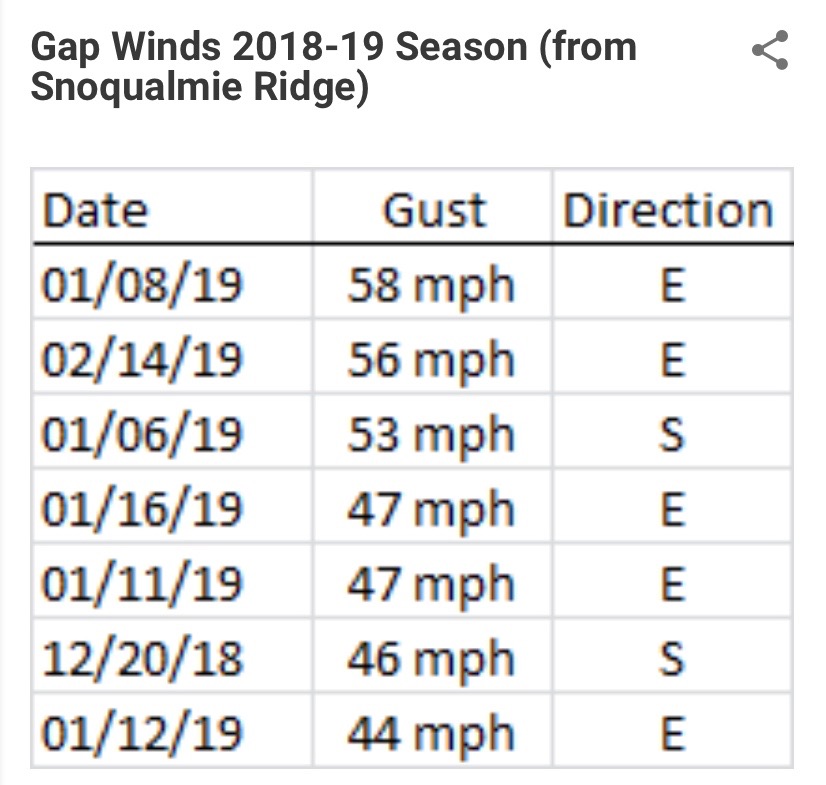Click the Gap Winds 2018-19 Season title
The width and height of the screenshot is (826, 785).
333,67
